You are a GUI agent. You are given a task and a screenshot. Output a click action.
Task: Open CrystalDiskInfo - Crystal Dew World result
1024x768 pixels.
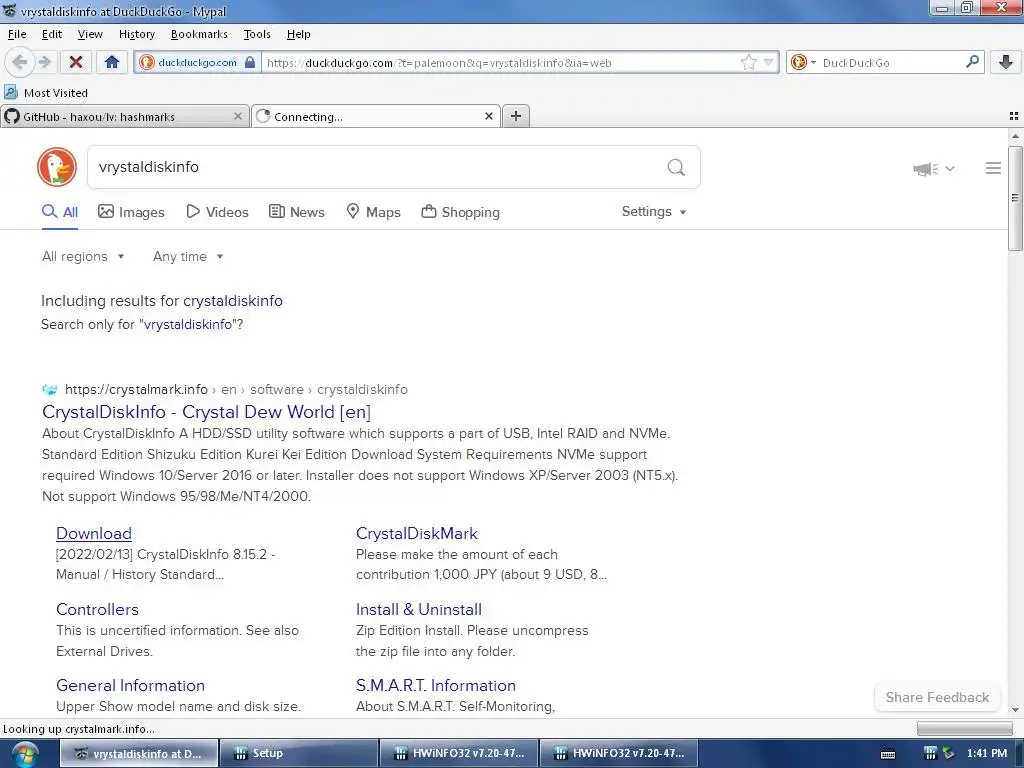(206, 412)
